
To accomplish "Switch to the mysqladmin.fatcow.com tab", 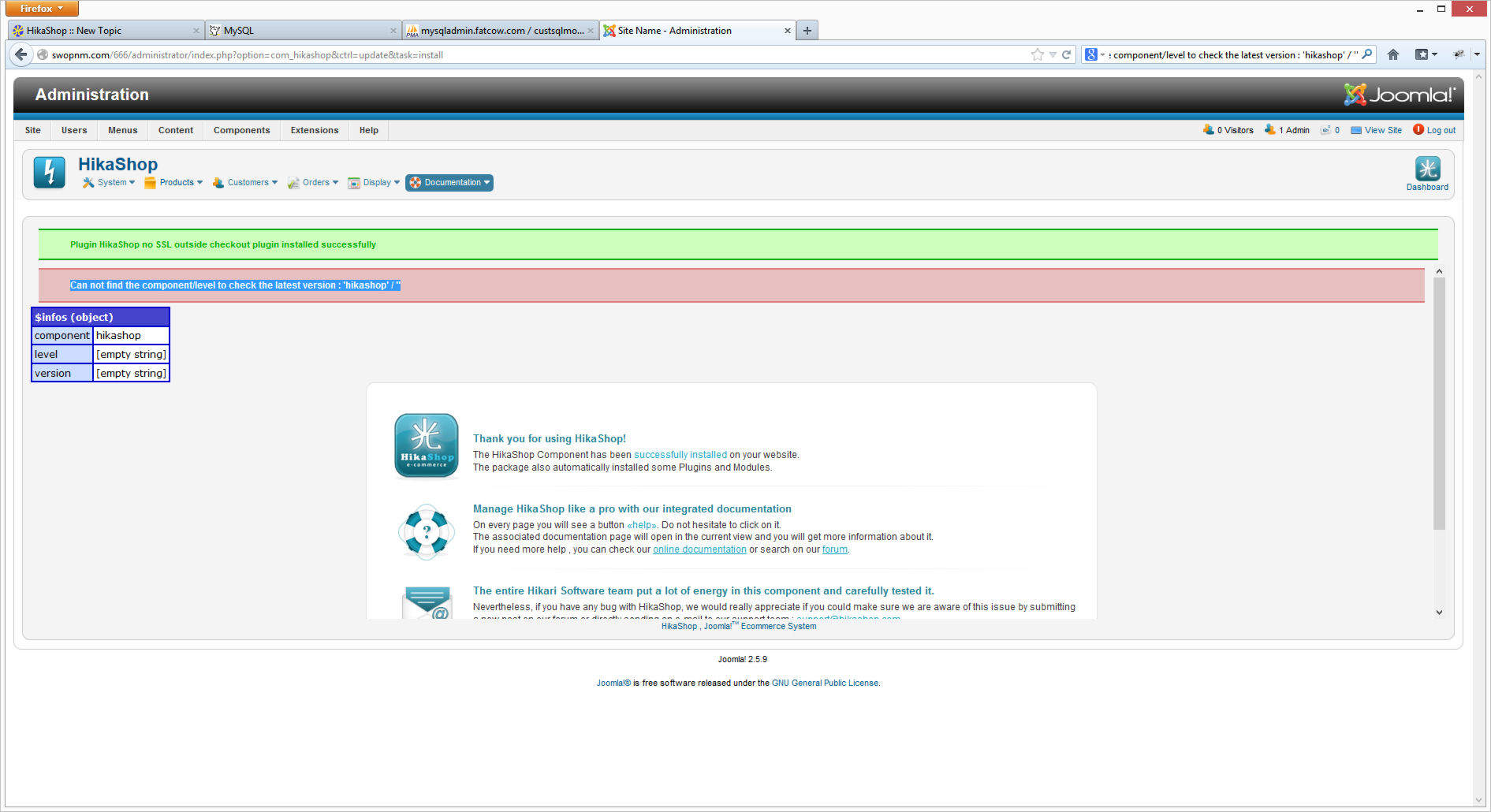I will 501,31.
